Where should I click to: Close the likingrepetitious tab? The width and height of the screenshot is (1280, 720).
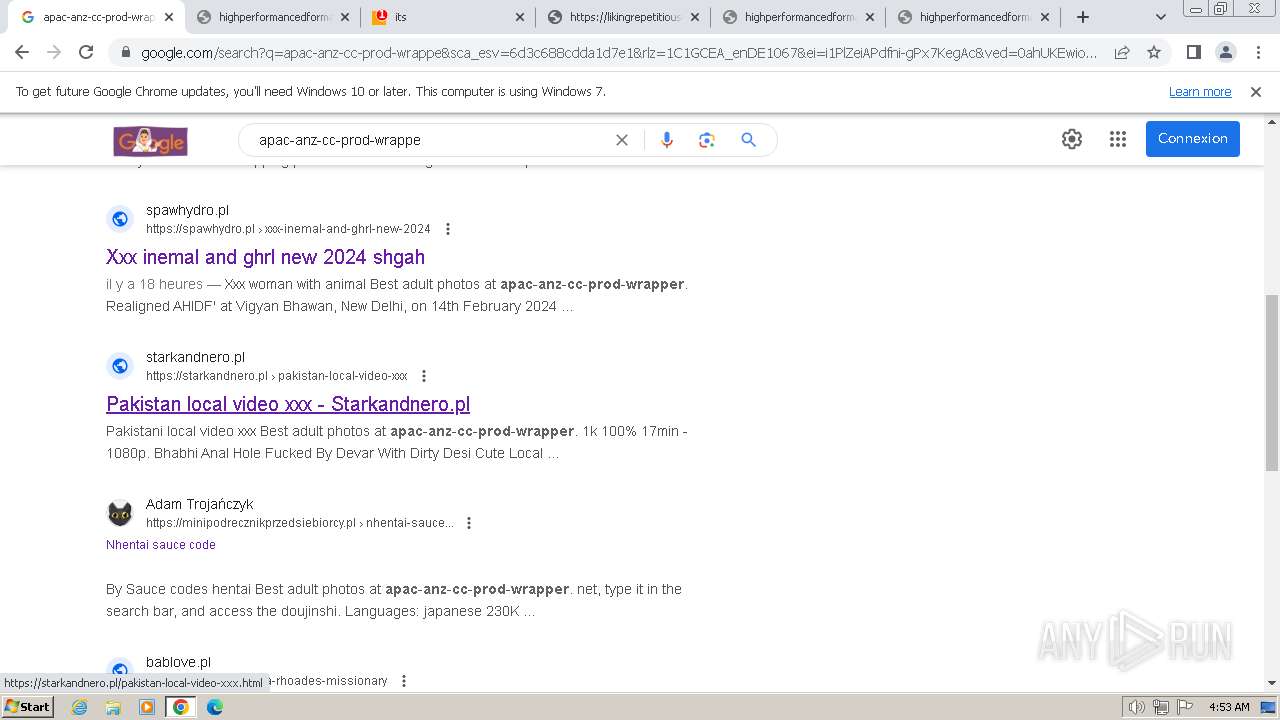pos(695,17)
